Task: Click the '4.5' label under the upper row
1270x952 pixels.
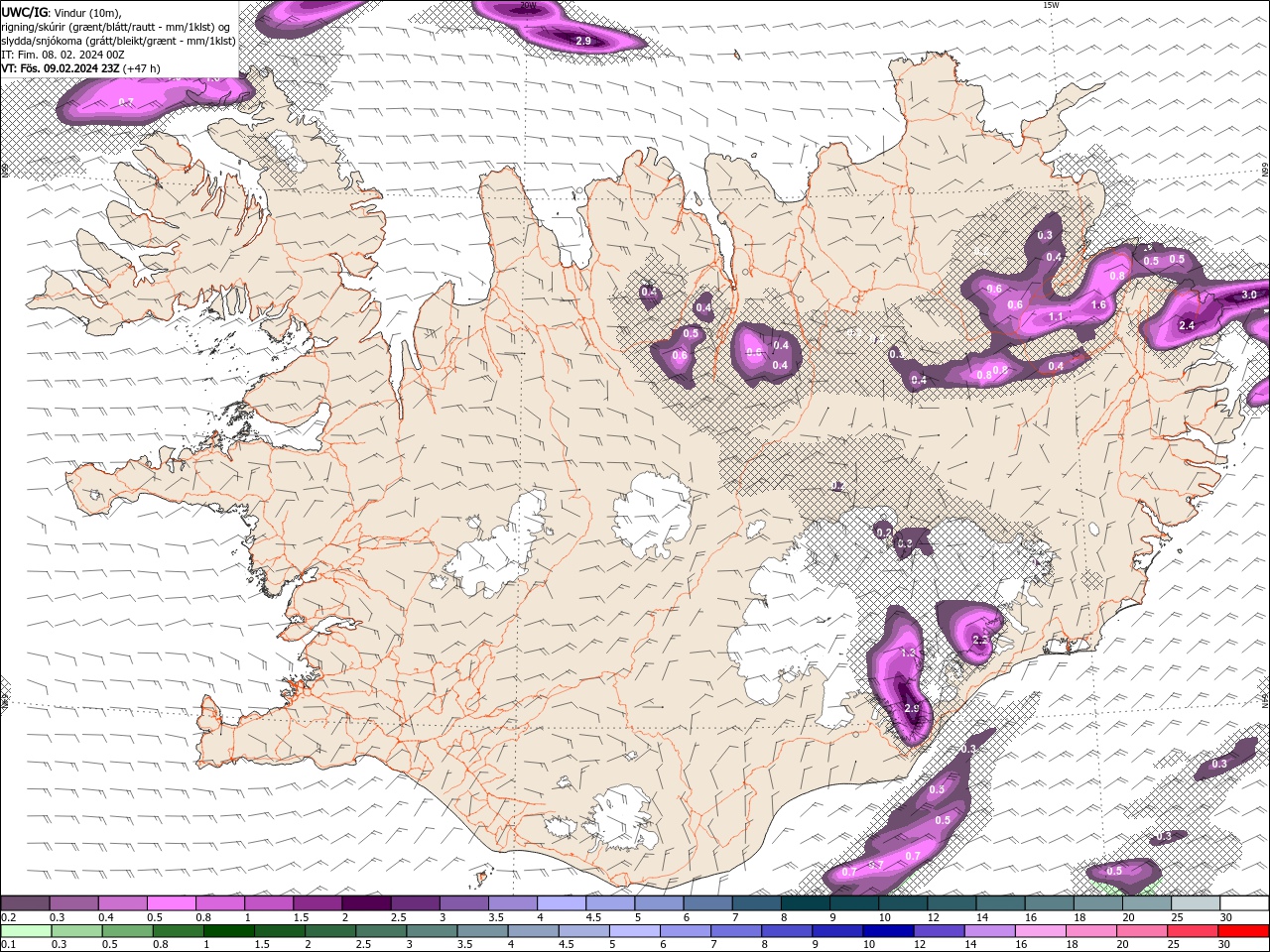Action: coord(593,918)
